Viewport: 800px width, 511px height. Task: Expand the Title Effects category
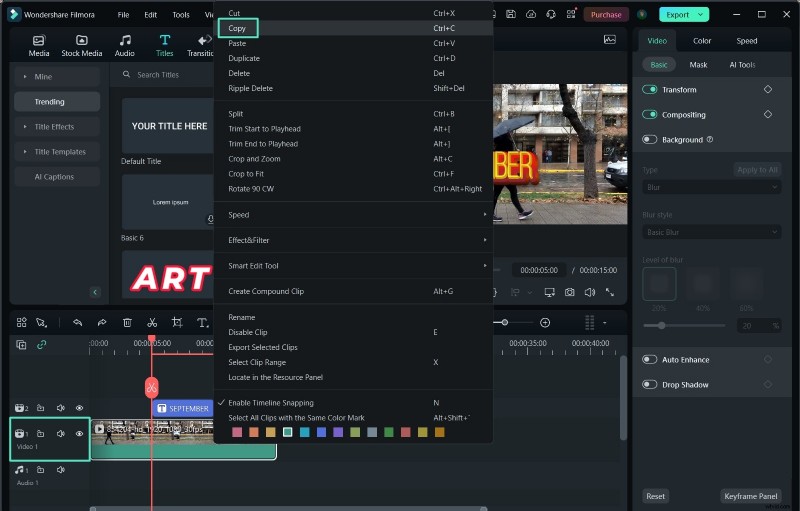(56, 127)
